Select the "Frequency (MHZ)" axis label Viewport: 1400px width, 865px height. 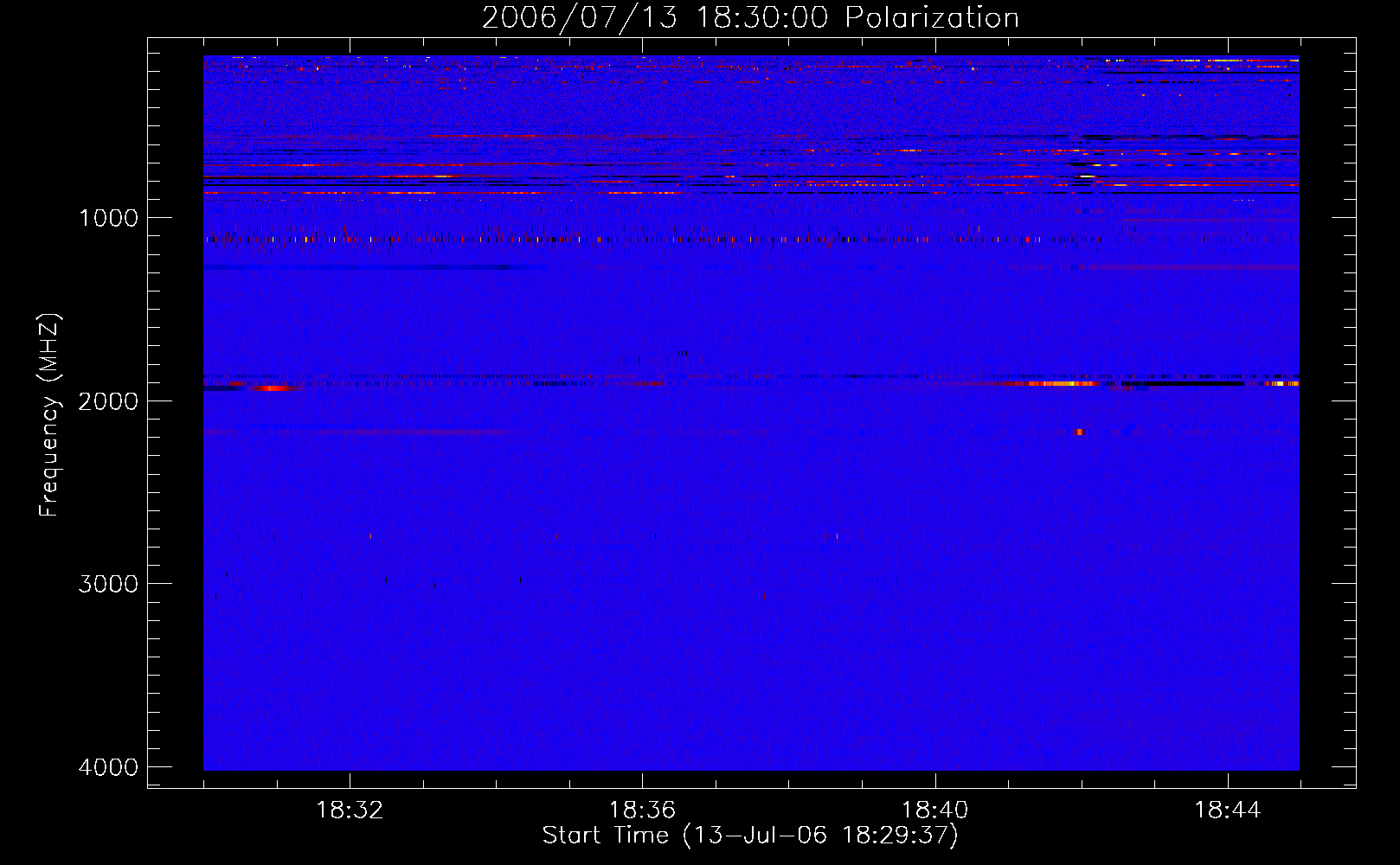pyautogui.click(x=50, y=415)
